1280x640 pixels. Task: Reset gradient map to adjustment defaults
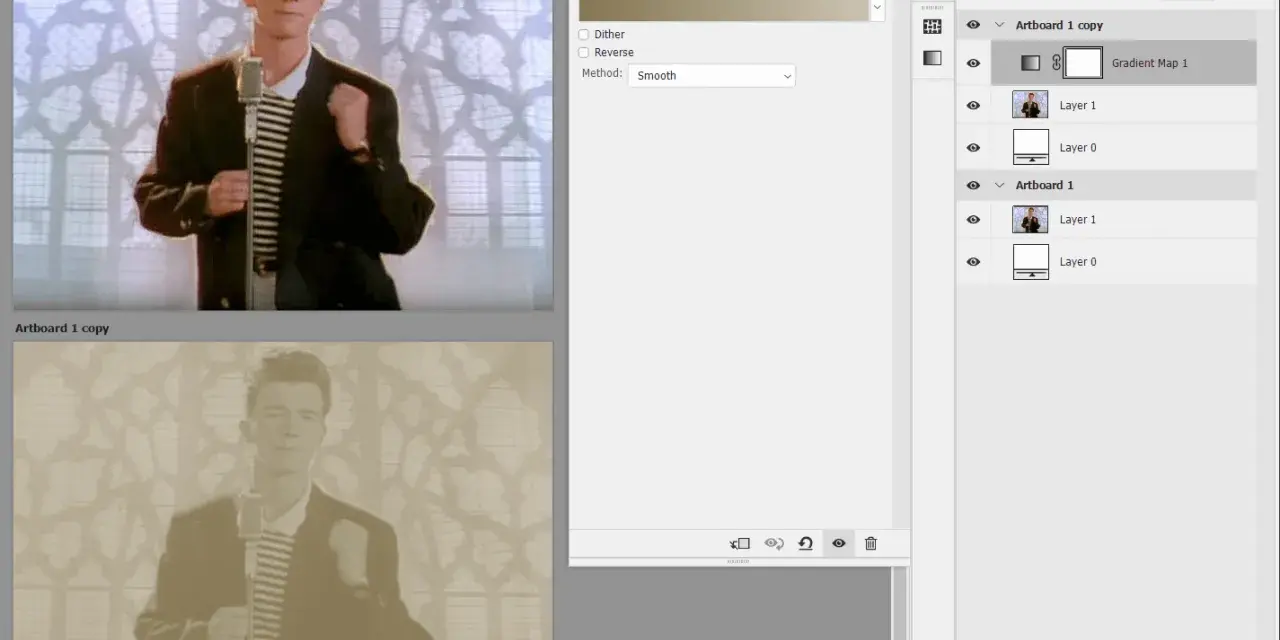(x=805, y=544)
